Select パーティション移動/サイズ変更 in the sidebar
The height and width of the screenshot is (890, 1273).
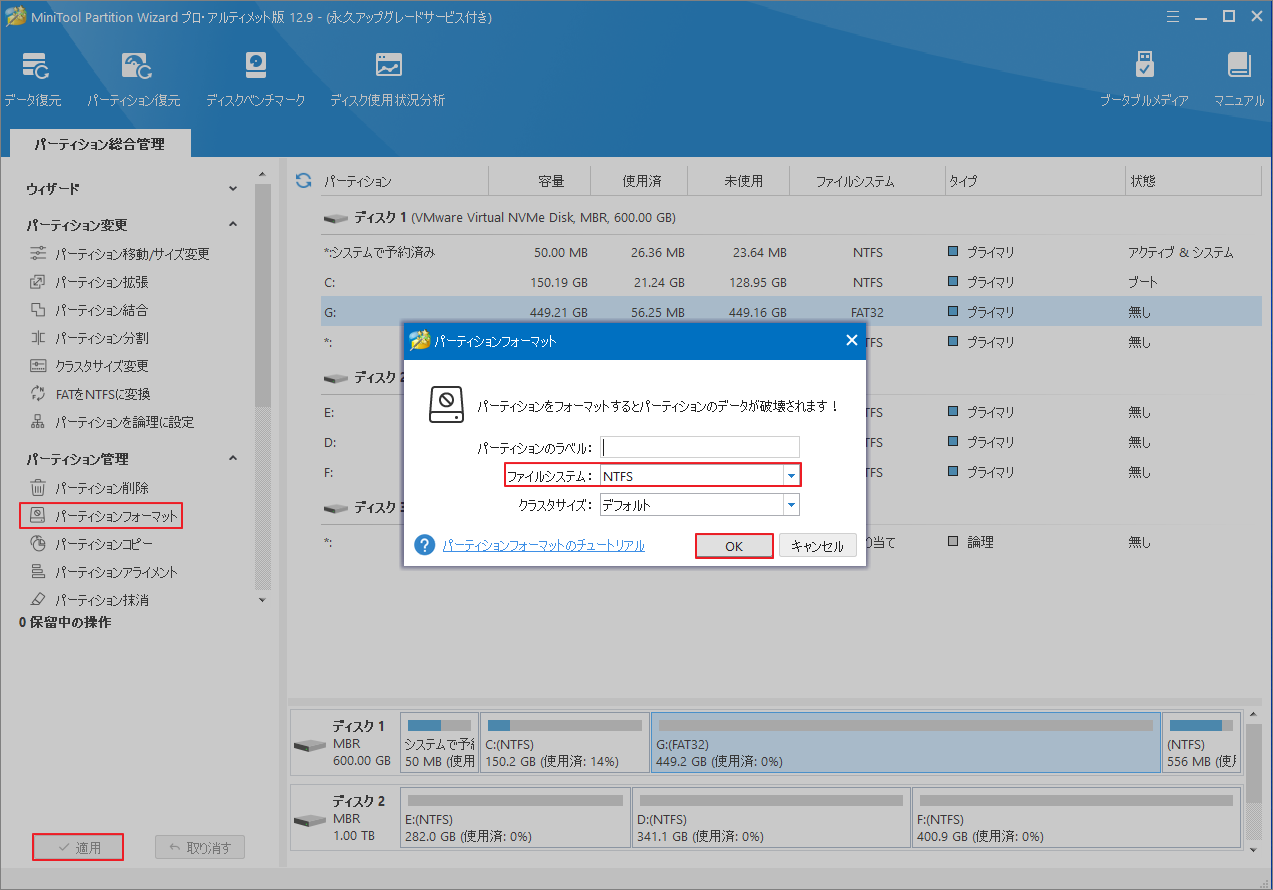[120, 254]
